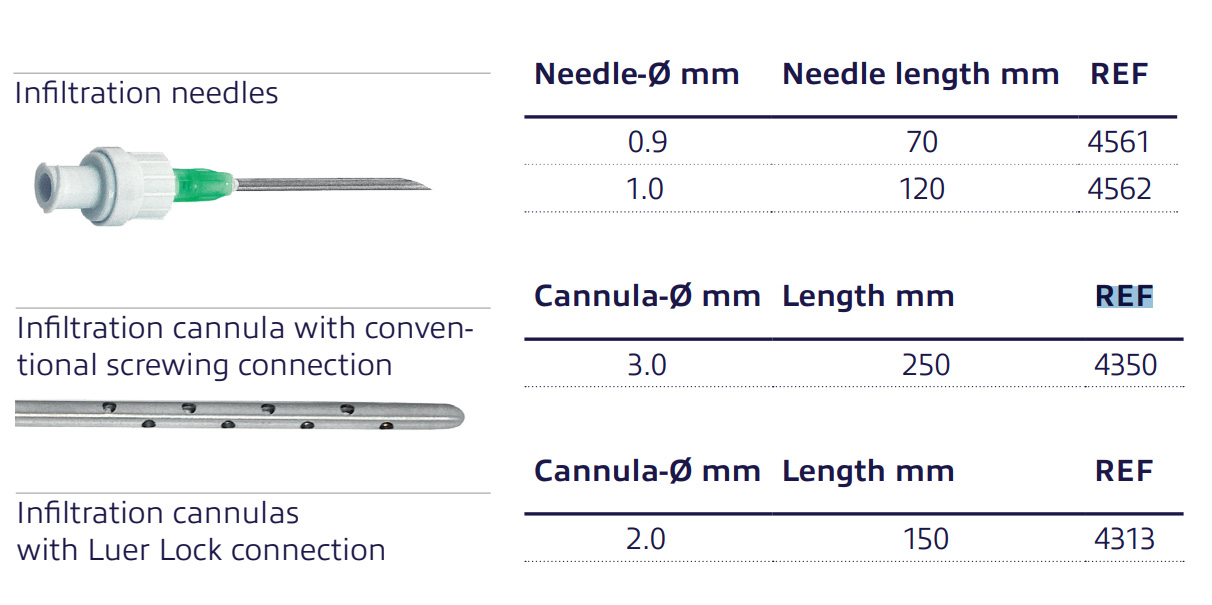Image resolution: width=1212 pixels, height=605 pixels.
Task: Click needle diameter value 0.9
Action: [647, 142]
